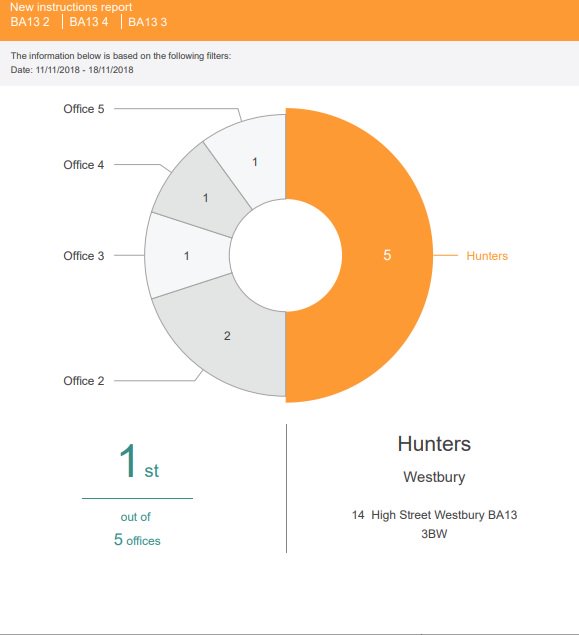This screenshot has height=635, width=579.
Task: Click the Office 4 label
Action: click(x=84, y=165)
